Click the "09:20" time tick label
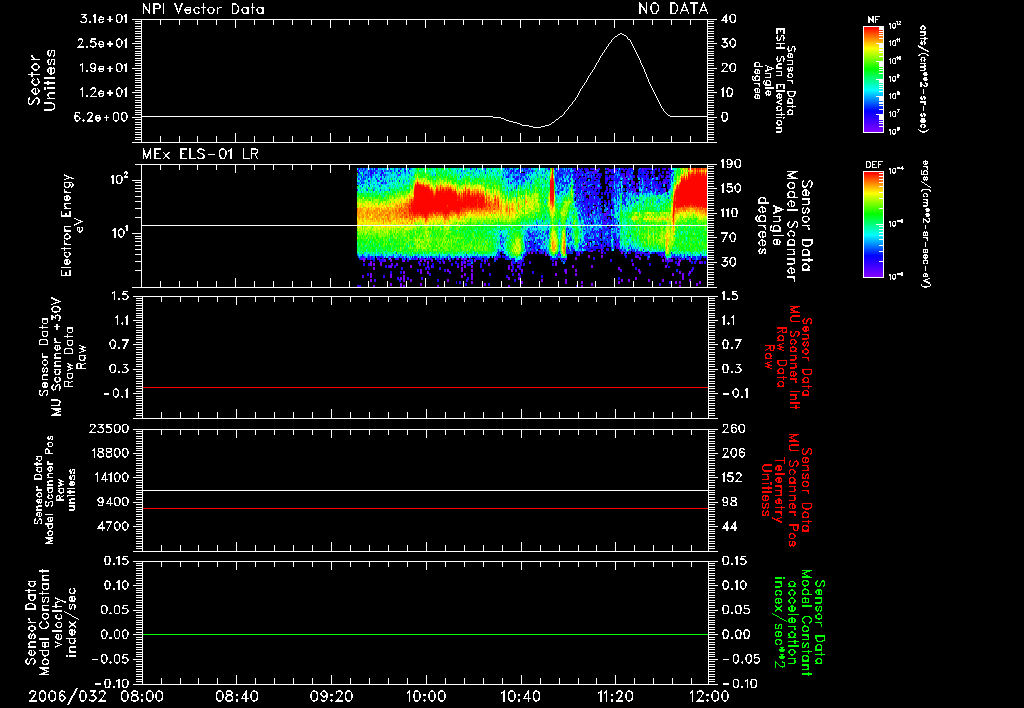 331,696
